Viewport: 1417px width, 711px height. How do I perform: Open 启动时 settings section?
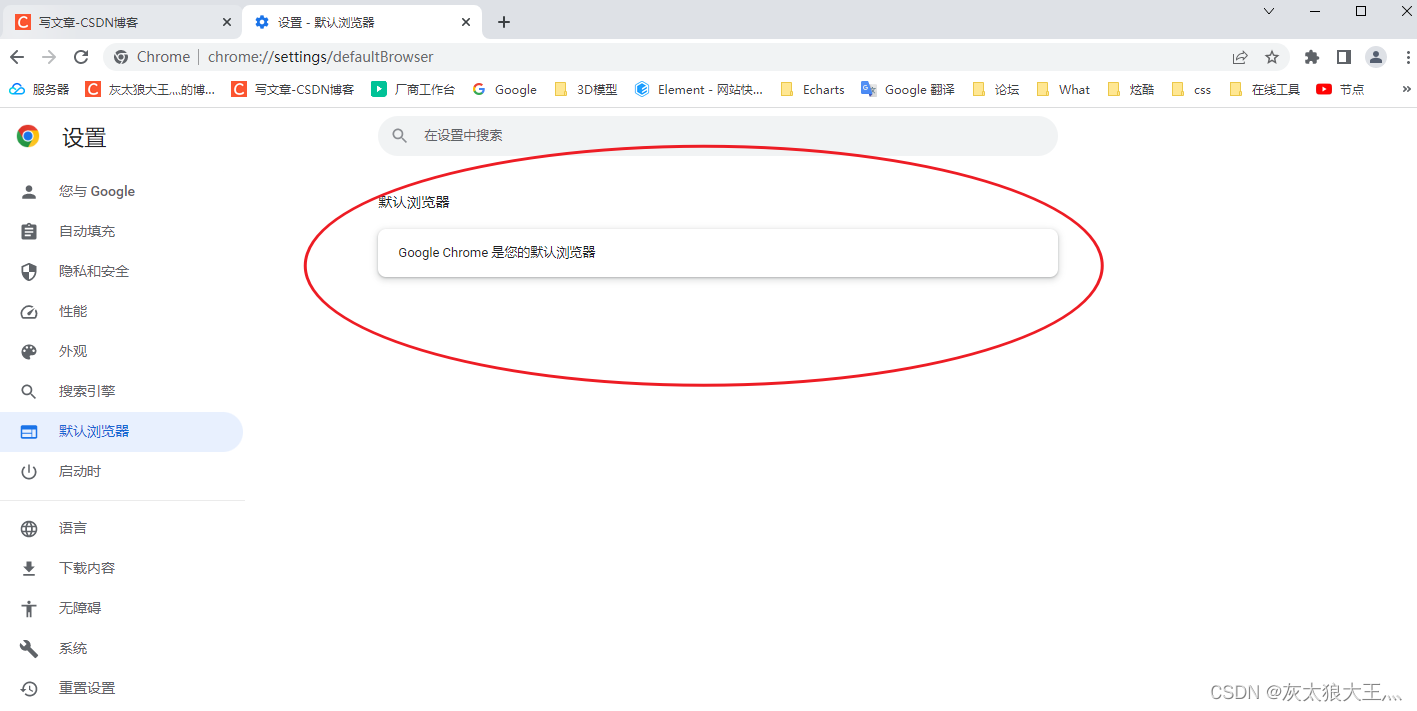point(121,471)
